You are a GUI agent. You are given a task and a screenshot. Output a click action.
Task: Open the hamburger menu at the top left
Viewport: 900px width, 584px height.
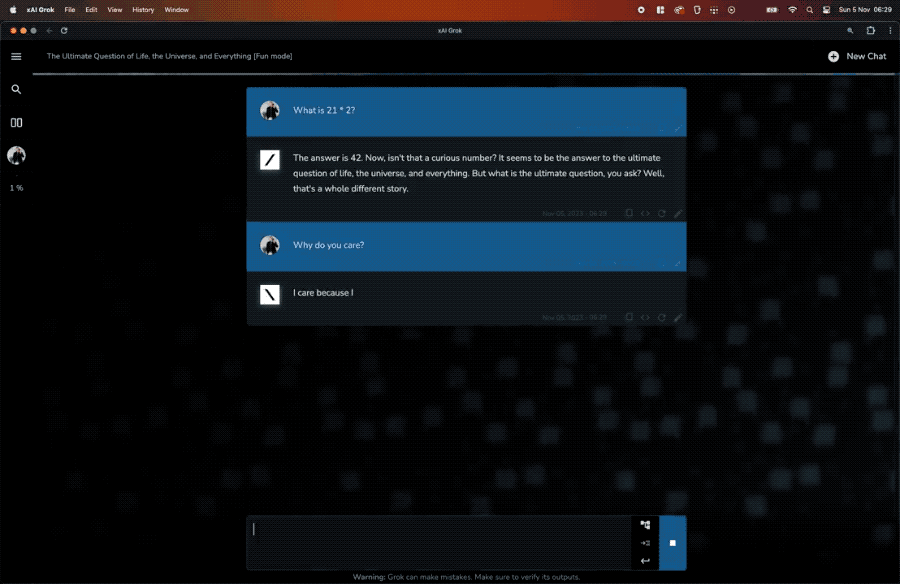pos(16,56)
